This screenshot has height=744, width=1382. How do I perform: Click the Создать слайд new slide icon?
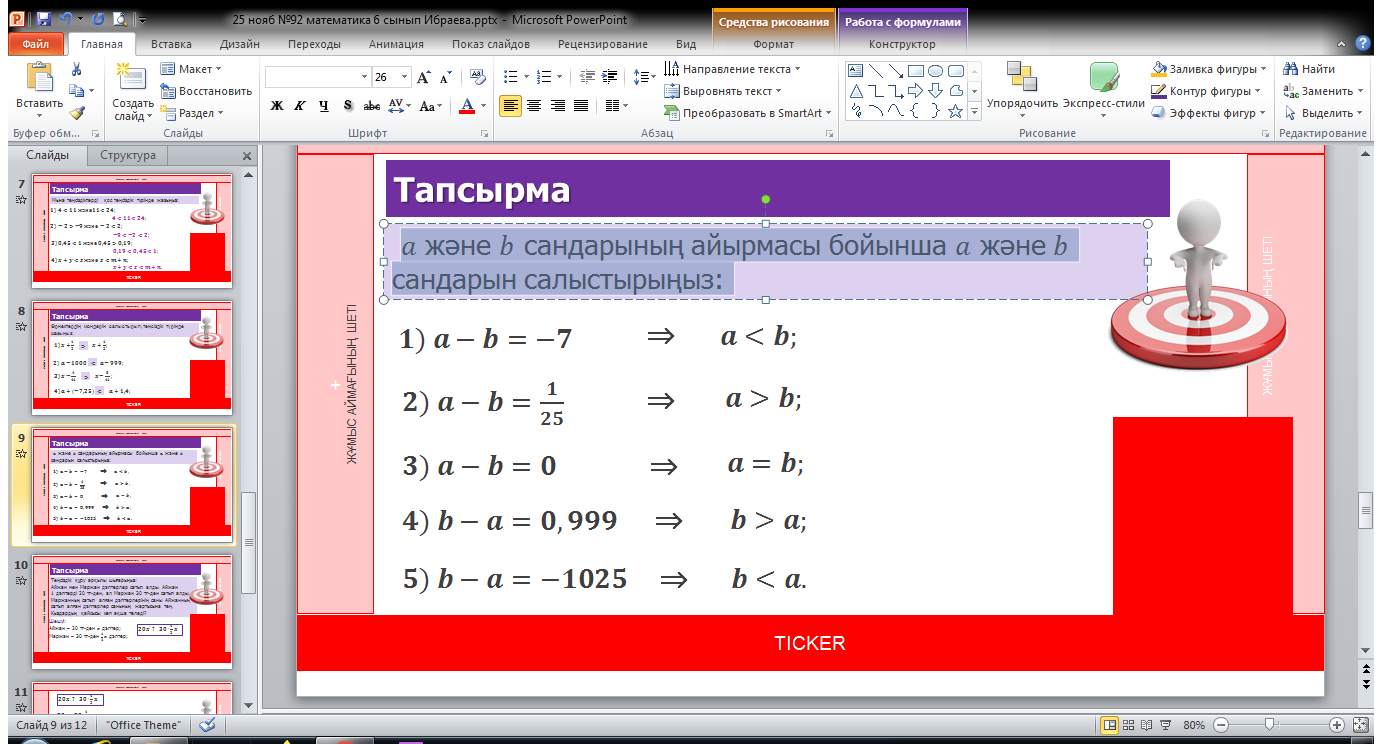(x=131, y=77)
